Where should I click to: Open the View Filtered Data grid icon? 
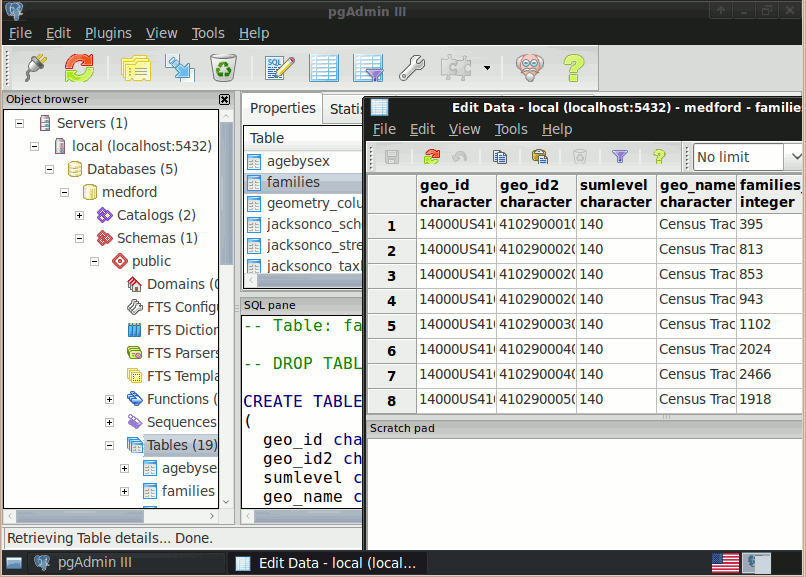click(x=367, y=68)
